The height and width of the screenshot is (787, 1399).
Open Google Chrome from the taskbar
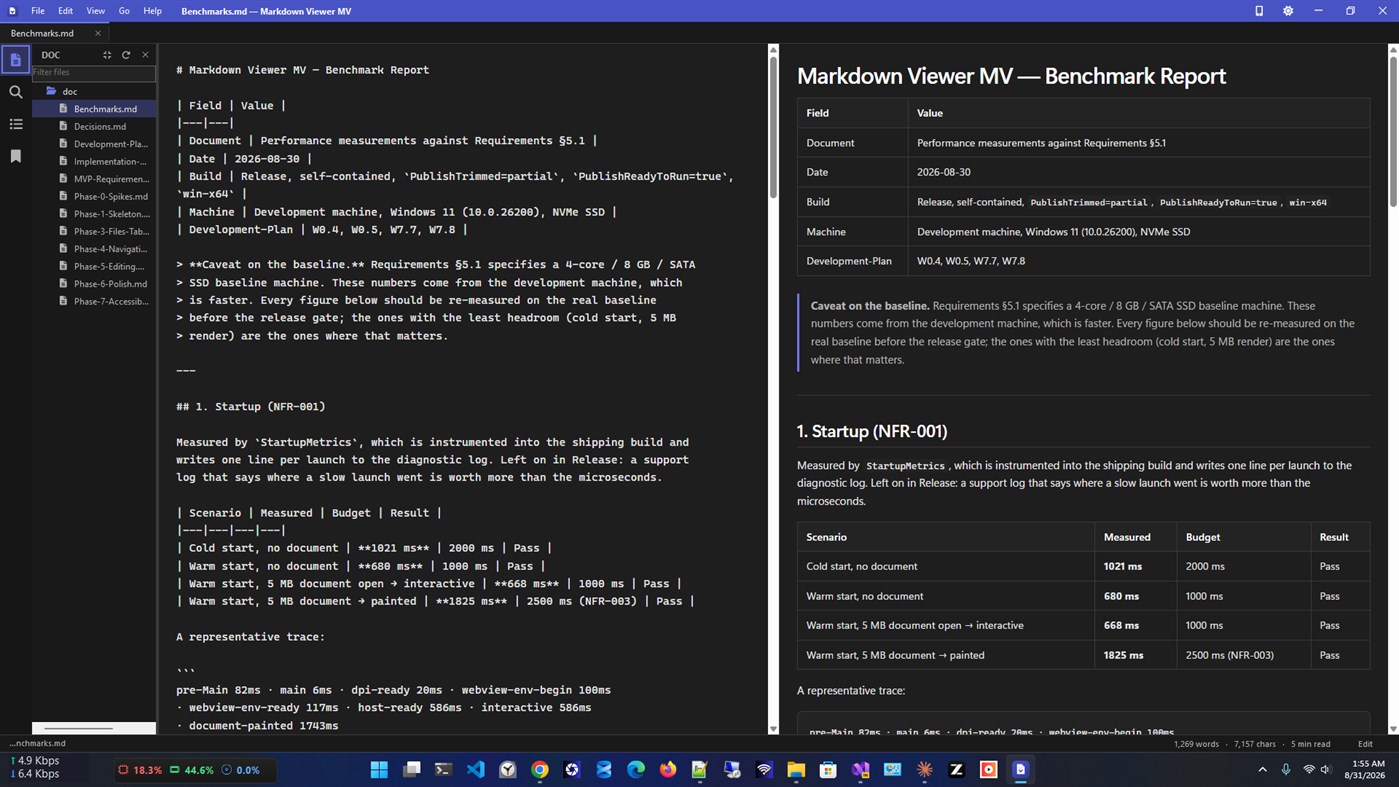[x=540, y=769]
